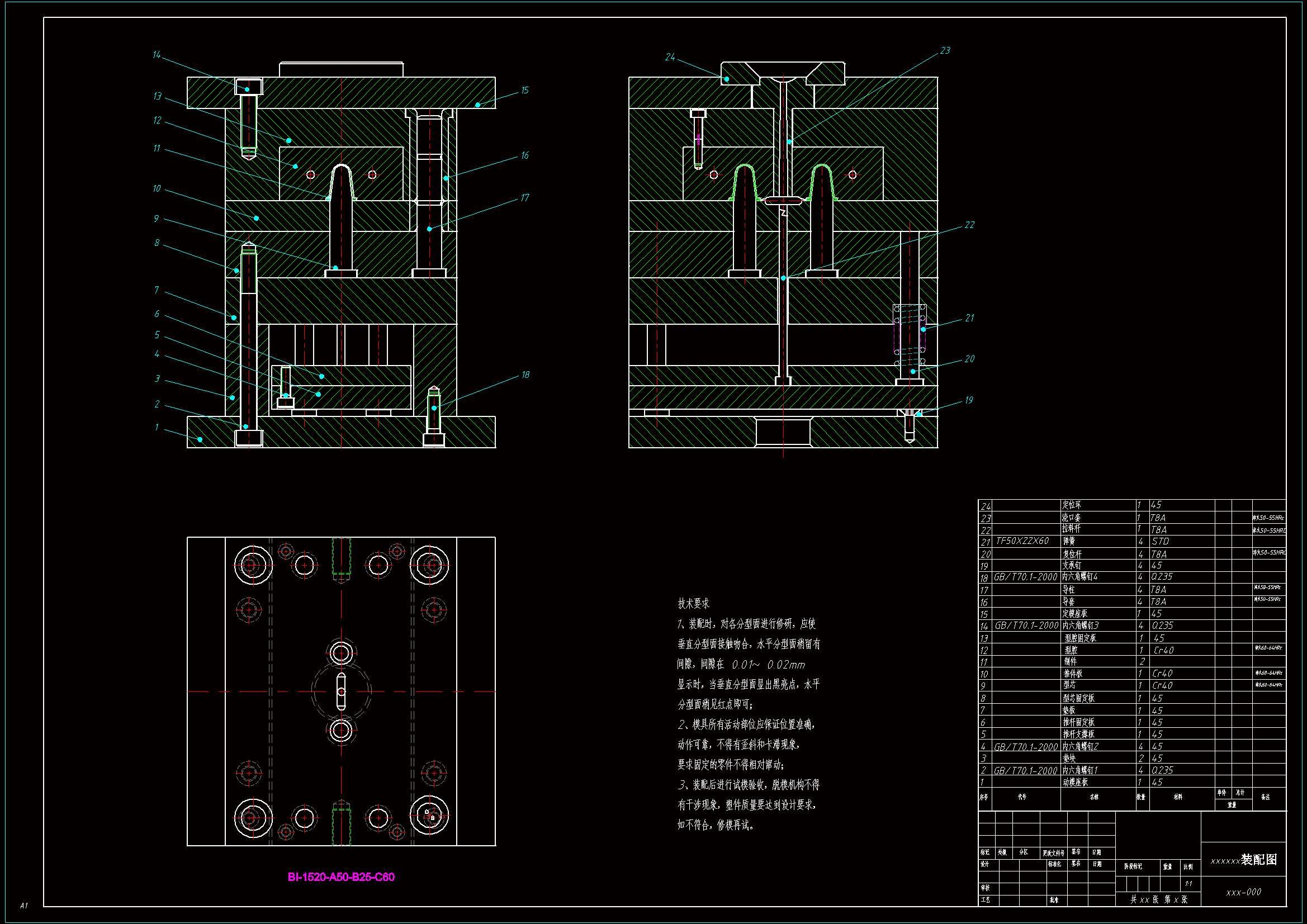Click the STD material cell for spring
Viewport: 1307px width, 924px height.
(x=1160, y=542)
